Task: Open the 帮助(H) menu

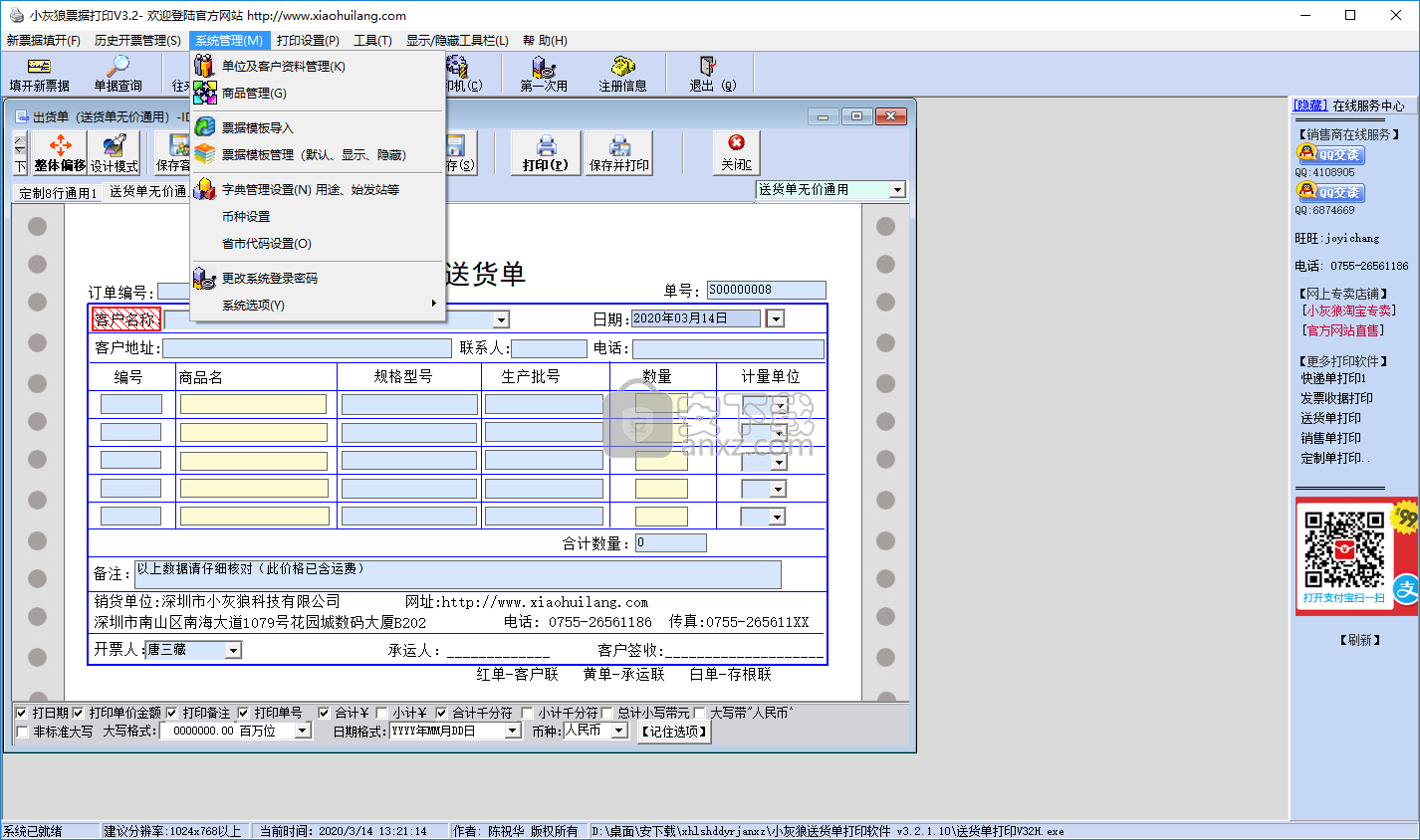Action: pos(545,41)
